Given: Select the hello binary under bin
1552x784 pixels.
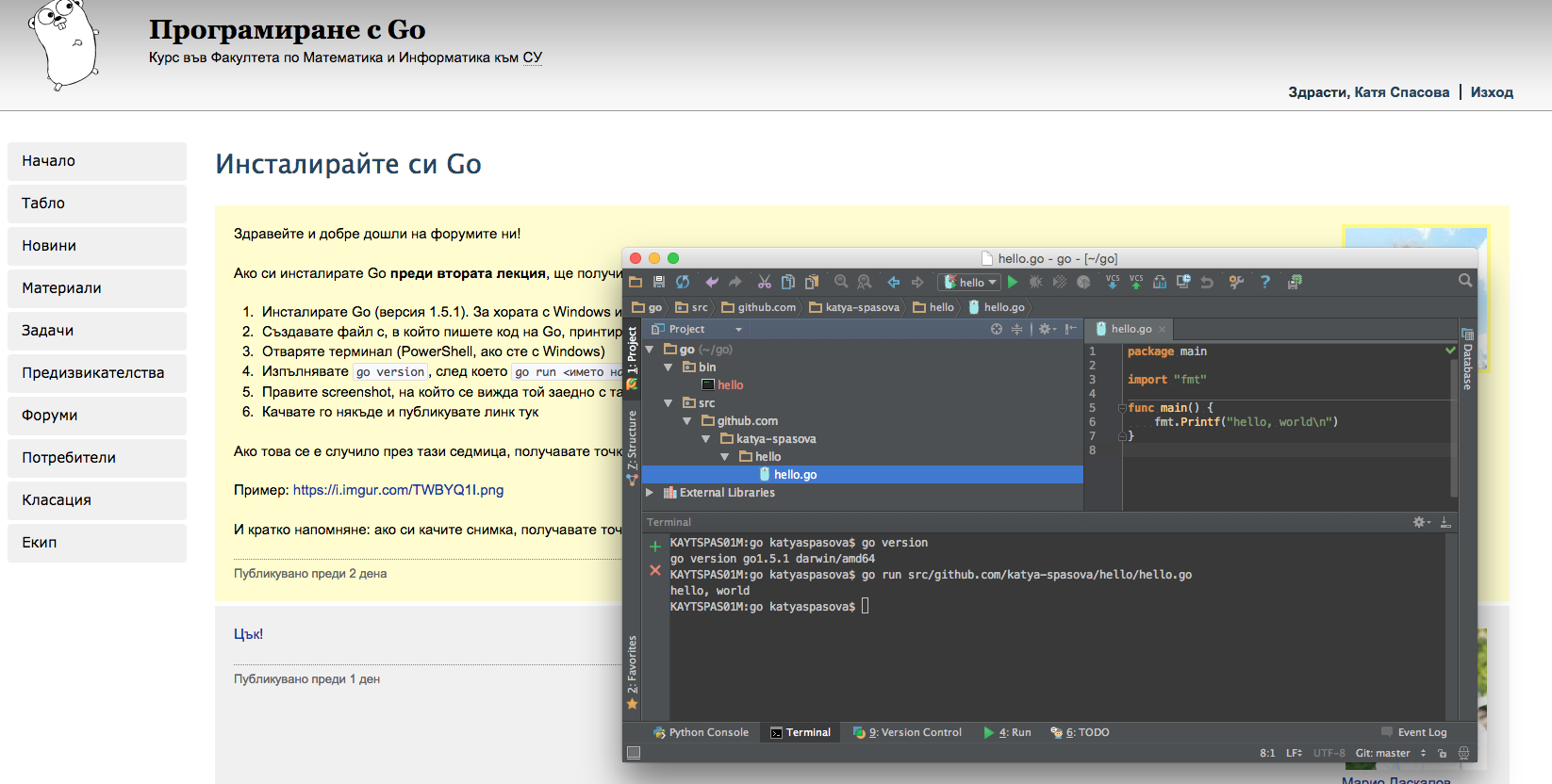Looking at the screenshot, I should pyautogui.click(x=723, y=385).
